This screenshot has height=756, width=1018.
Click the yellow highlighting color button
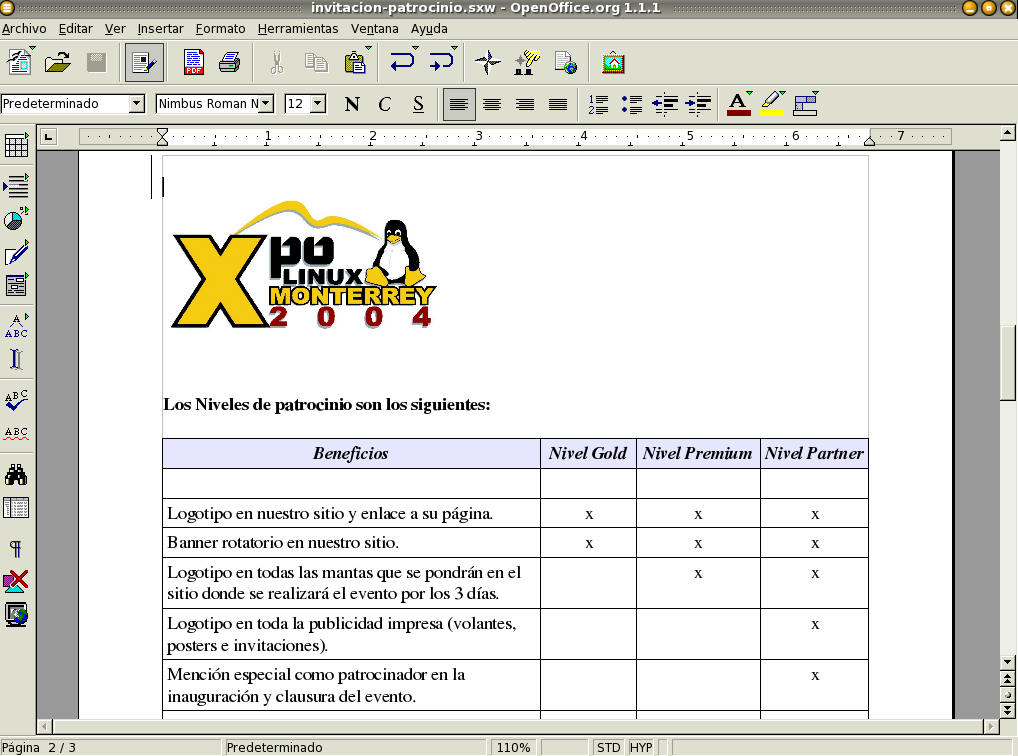771,104
